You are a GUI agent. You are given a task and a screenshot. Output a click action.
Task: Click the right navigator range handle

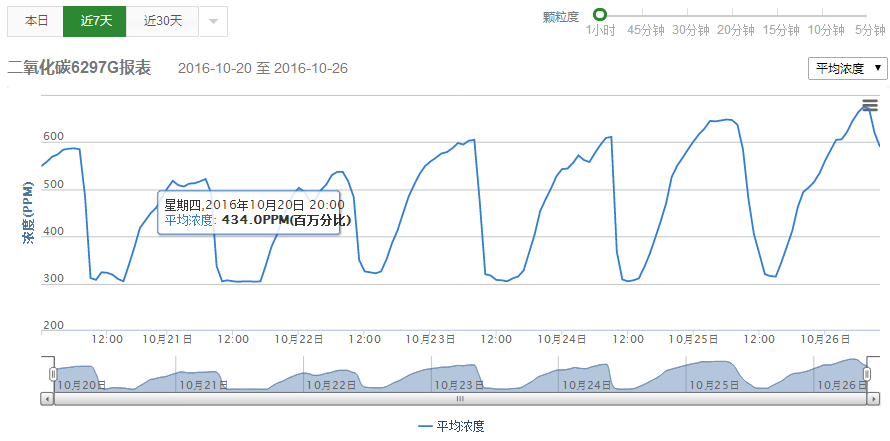pos(868,374)
